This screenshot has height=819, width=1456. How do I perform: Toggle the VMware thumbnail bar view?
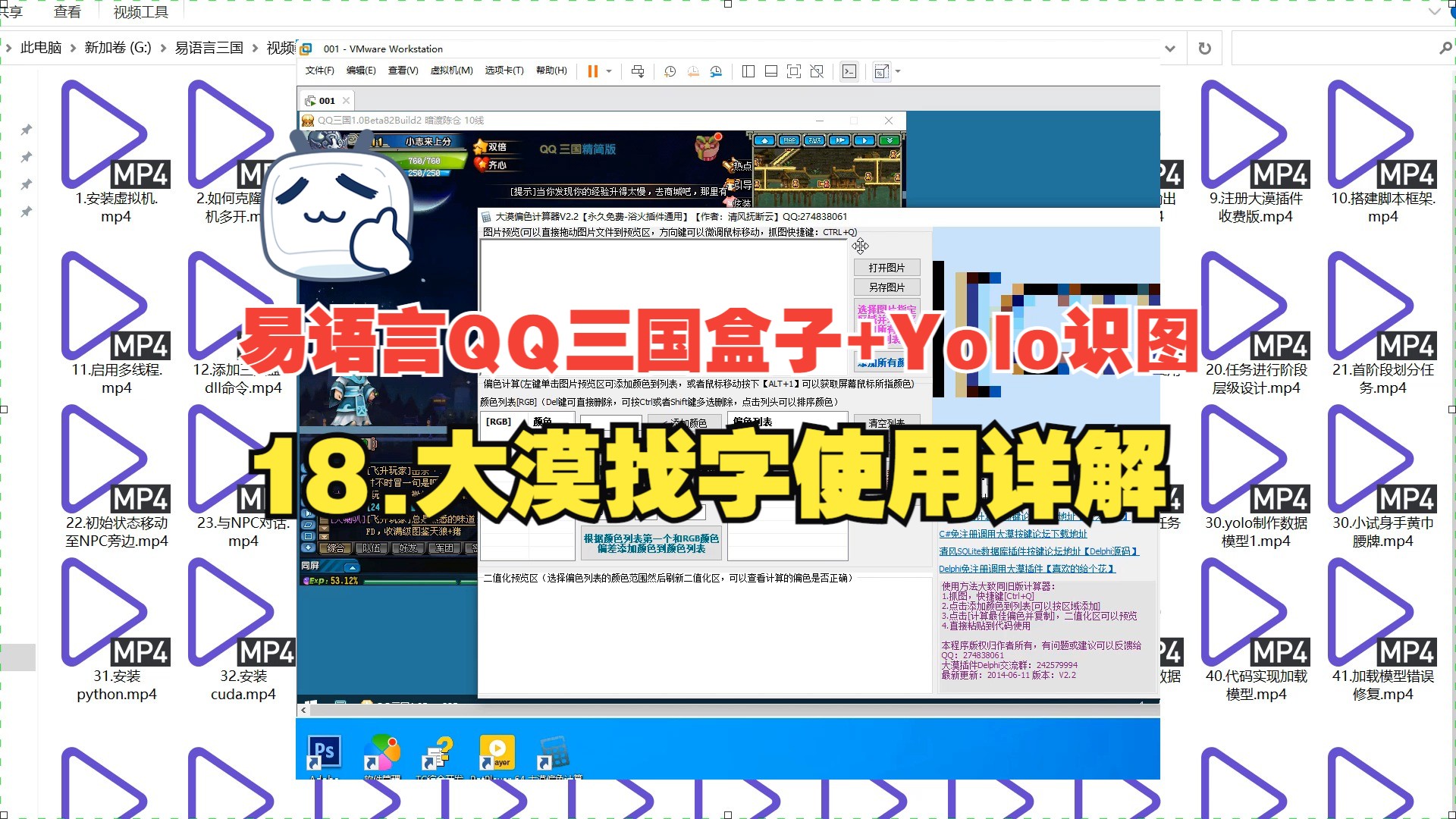(x=771, y=71)
